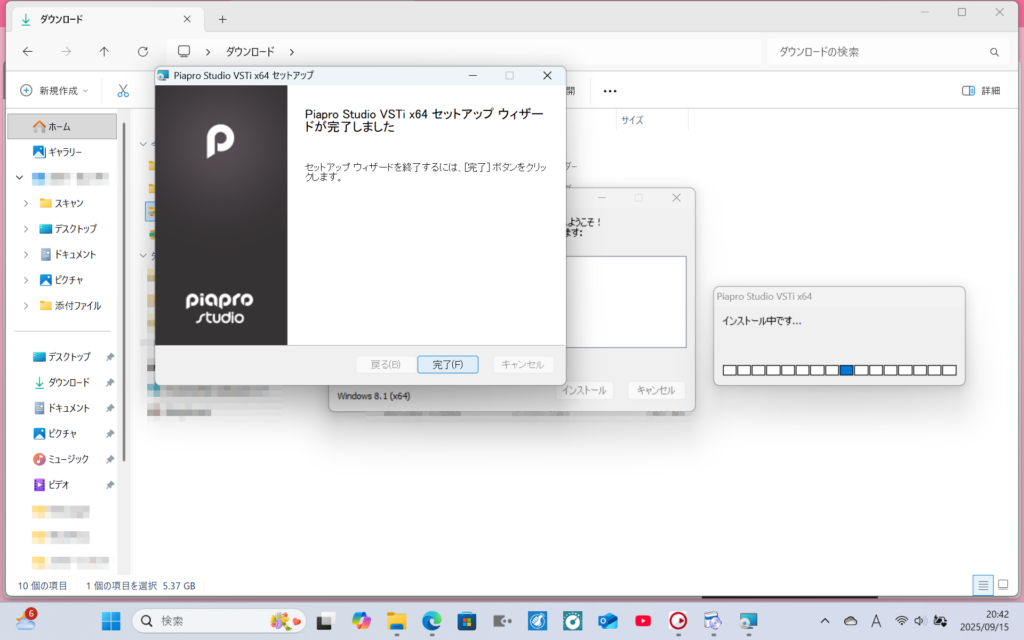
Task: Open the three-dots more options menu
Action: 609,91
